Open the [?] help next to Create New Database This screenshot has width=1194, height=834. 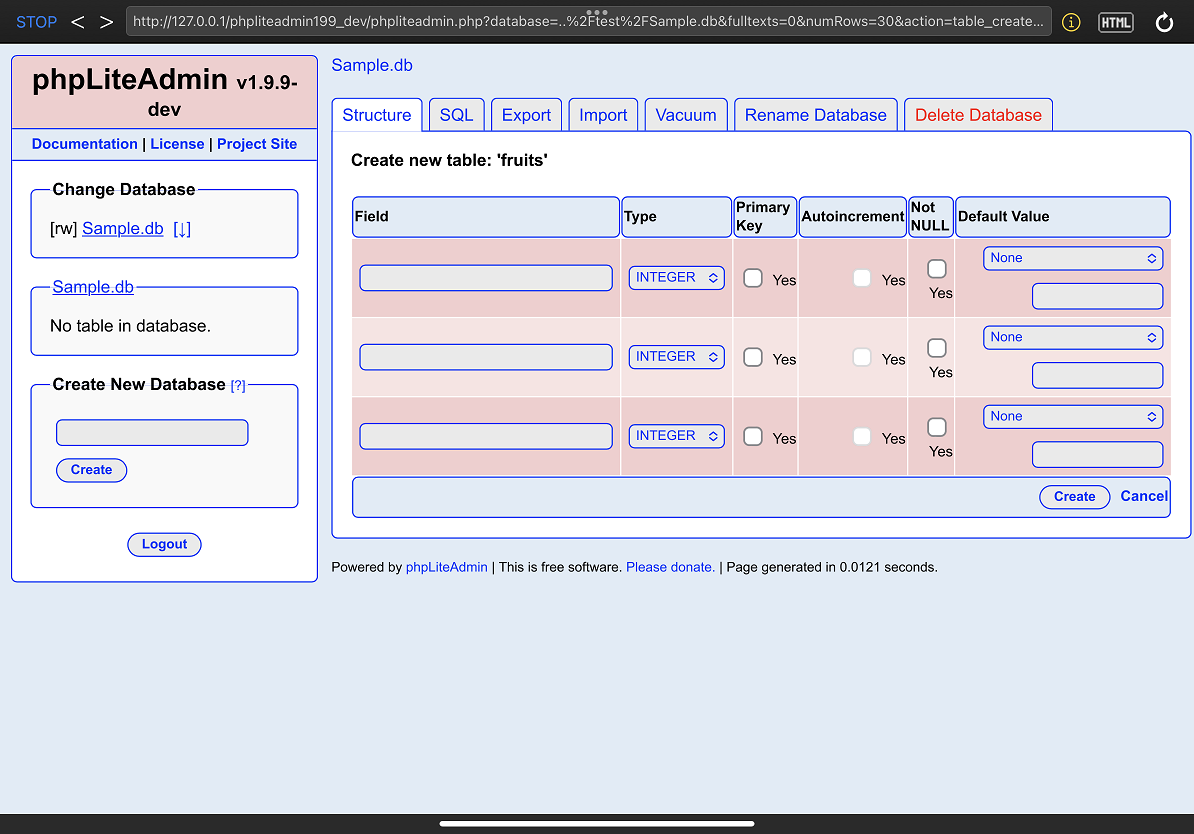pos(238,385)
